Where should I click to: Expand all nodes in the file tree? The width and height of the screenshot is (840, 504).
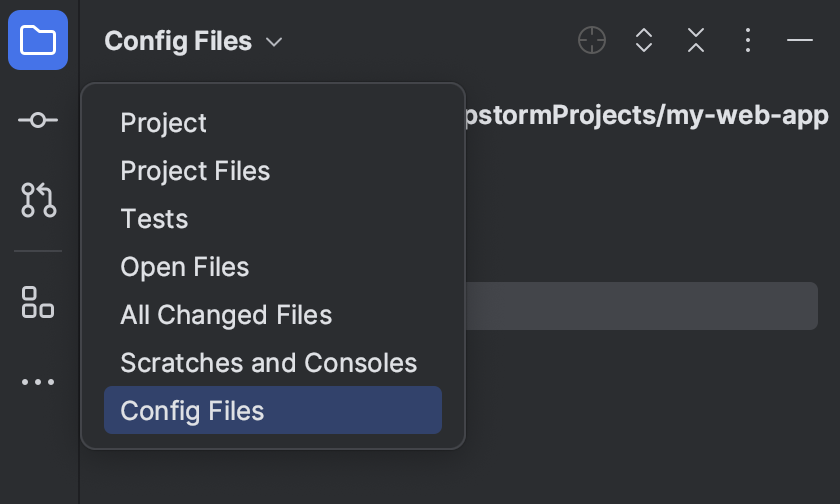(644, 41)
